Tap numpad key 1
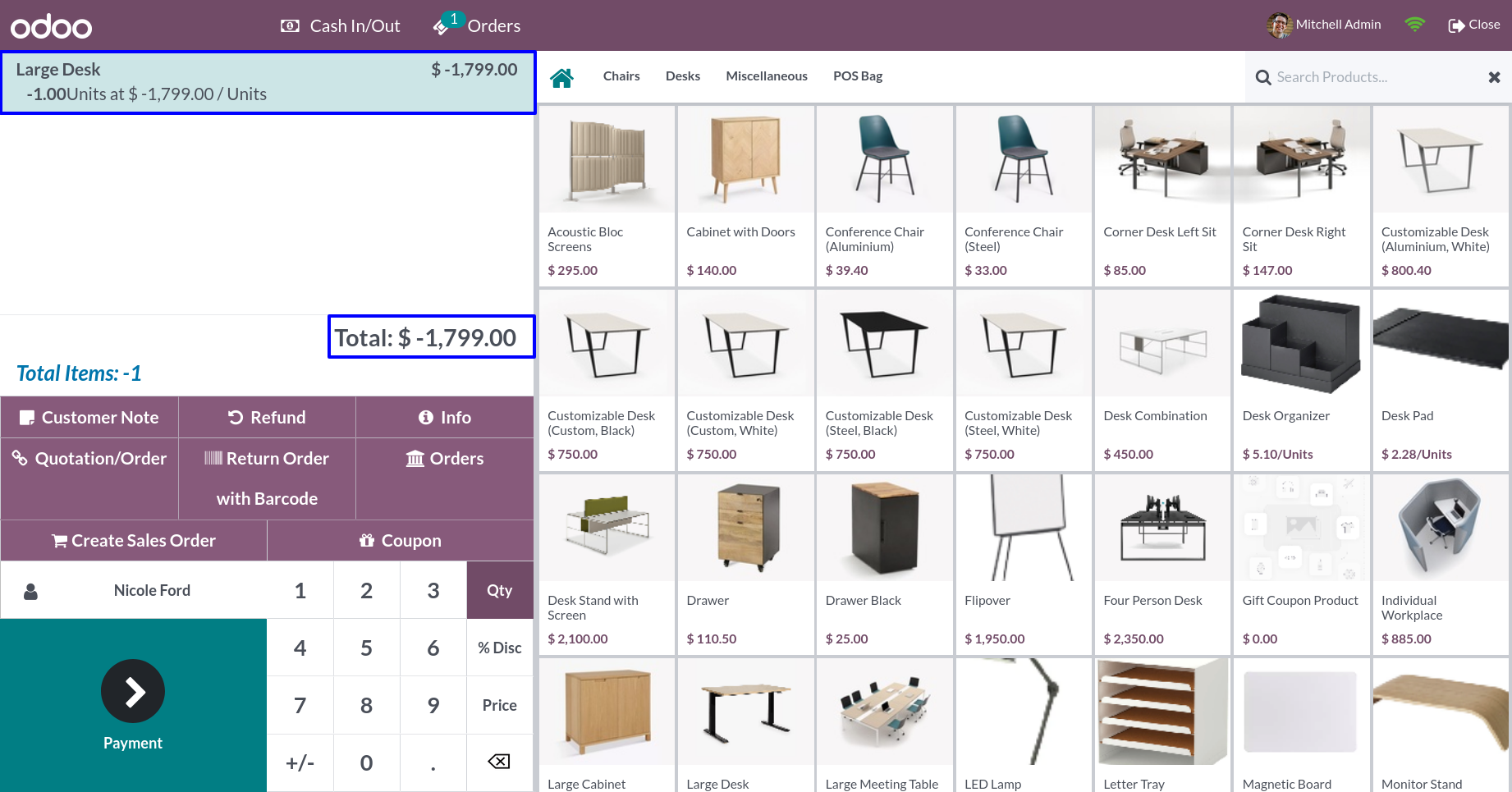 [300, 590]
